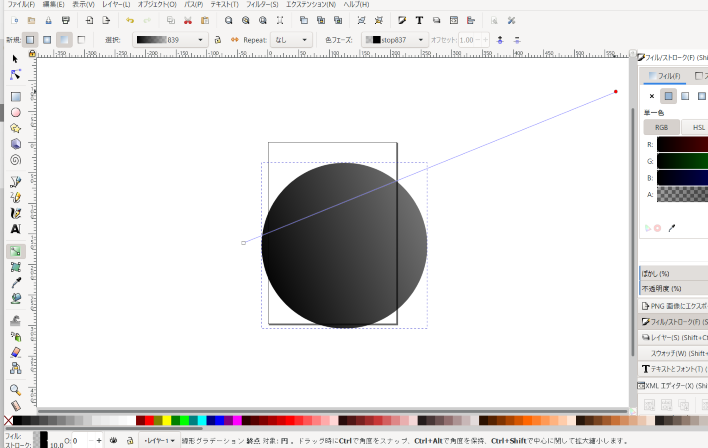
Task: Click the Paste clipboard icon
Action: point(205,20)
